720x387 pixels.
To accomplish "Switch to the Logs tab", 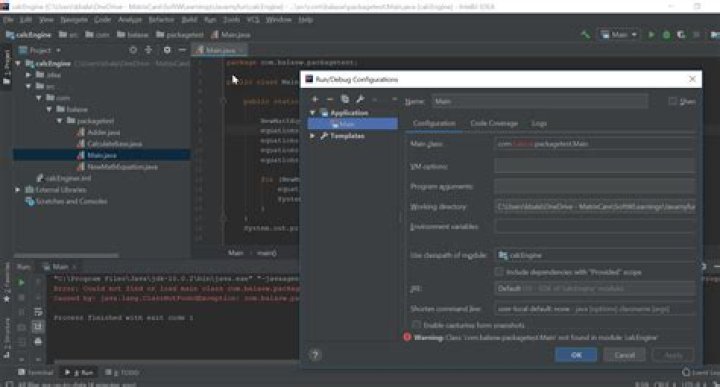I will (x=539, y=123).
